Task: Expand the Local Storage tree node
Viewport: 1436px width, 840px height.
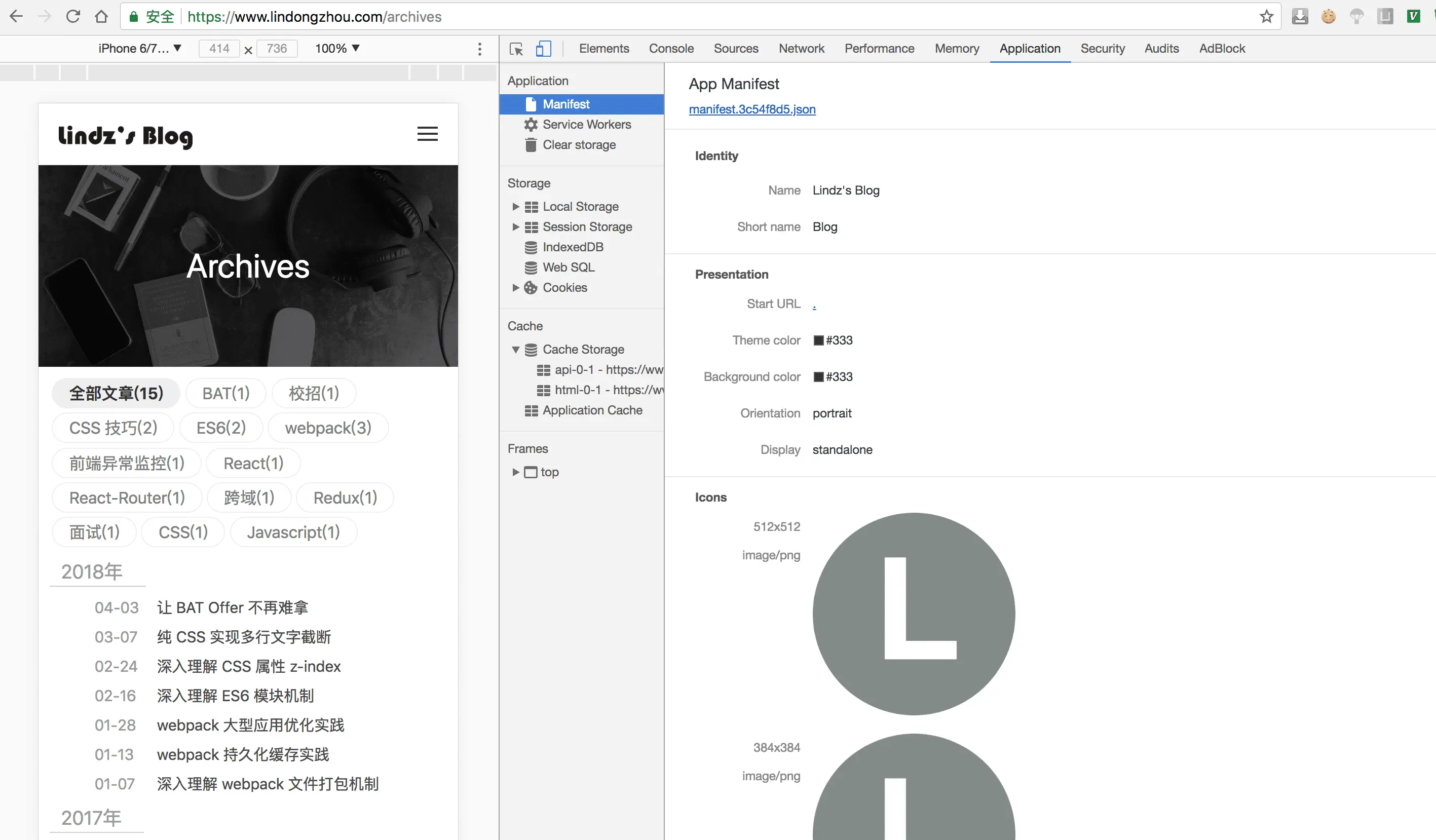Action: [516, 206]
